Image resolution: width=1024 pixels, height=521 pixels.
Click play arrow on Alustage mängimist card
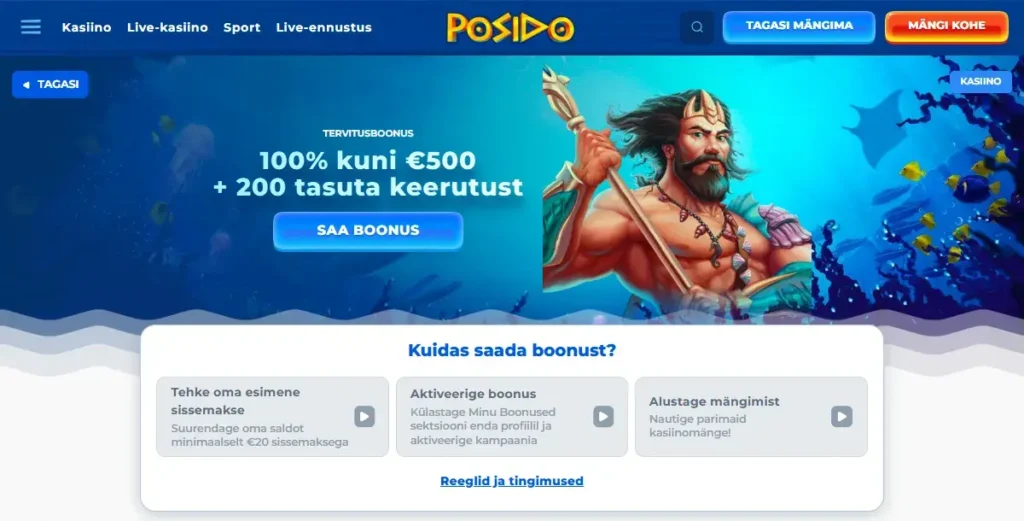click(842, 416)
